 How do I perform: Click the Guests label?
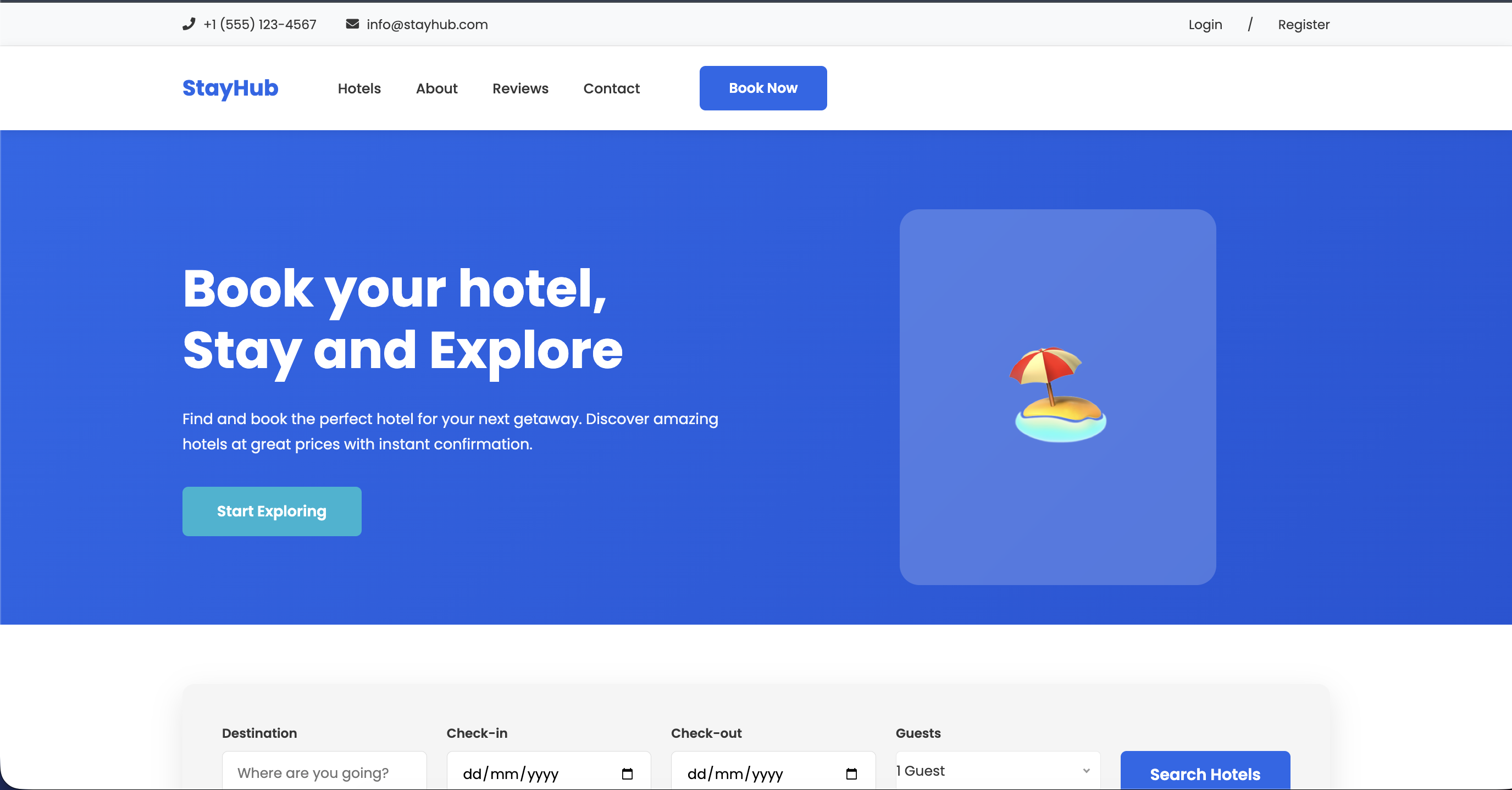918,733
